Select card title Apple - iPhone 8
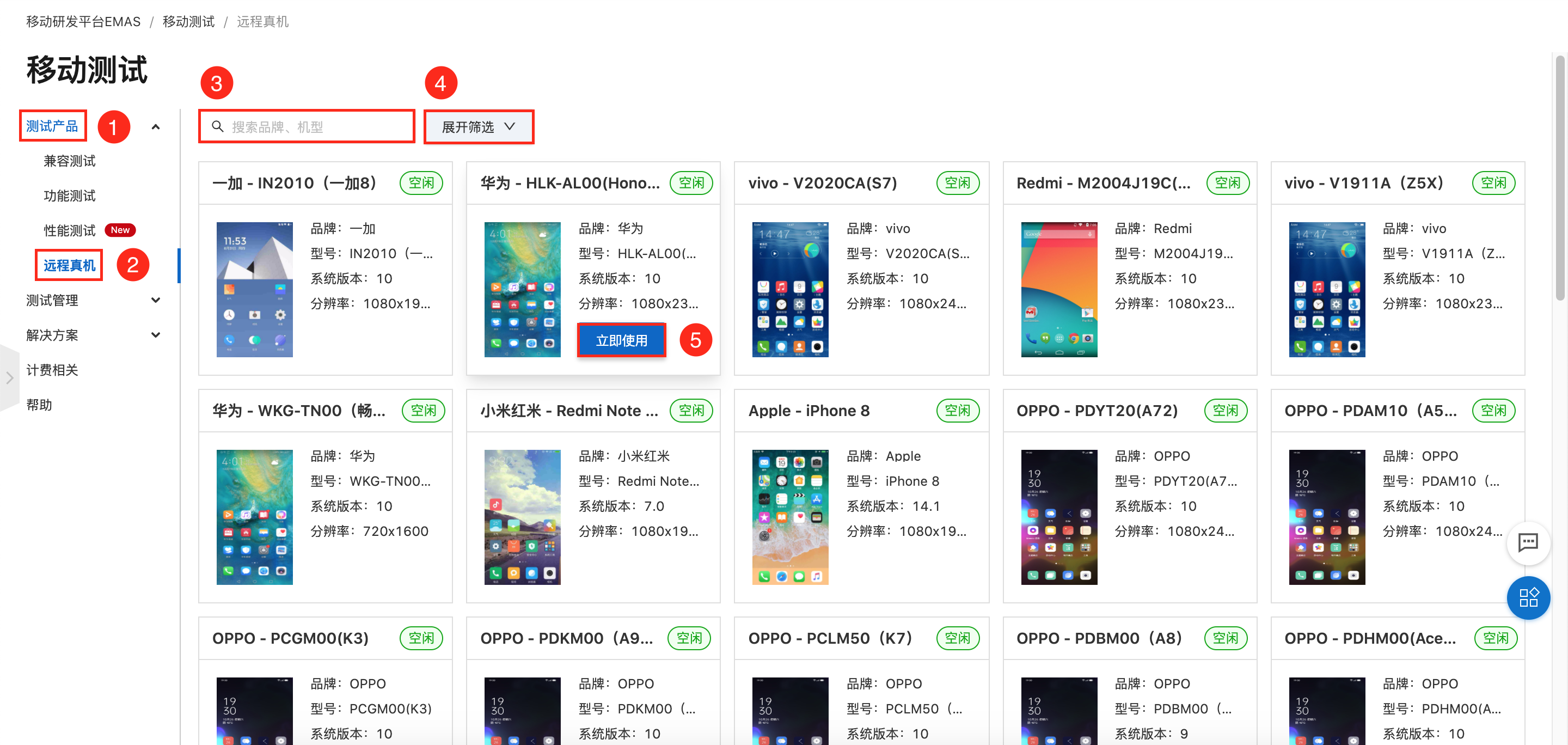Viewport: 1568px width, 745px height. 808,410
